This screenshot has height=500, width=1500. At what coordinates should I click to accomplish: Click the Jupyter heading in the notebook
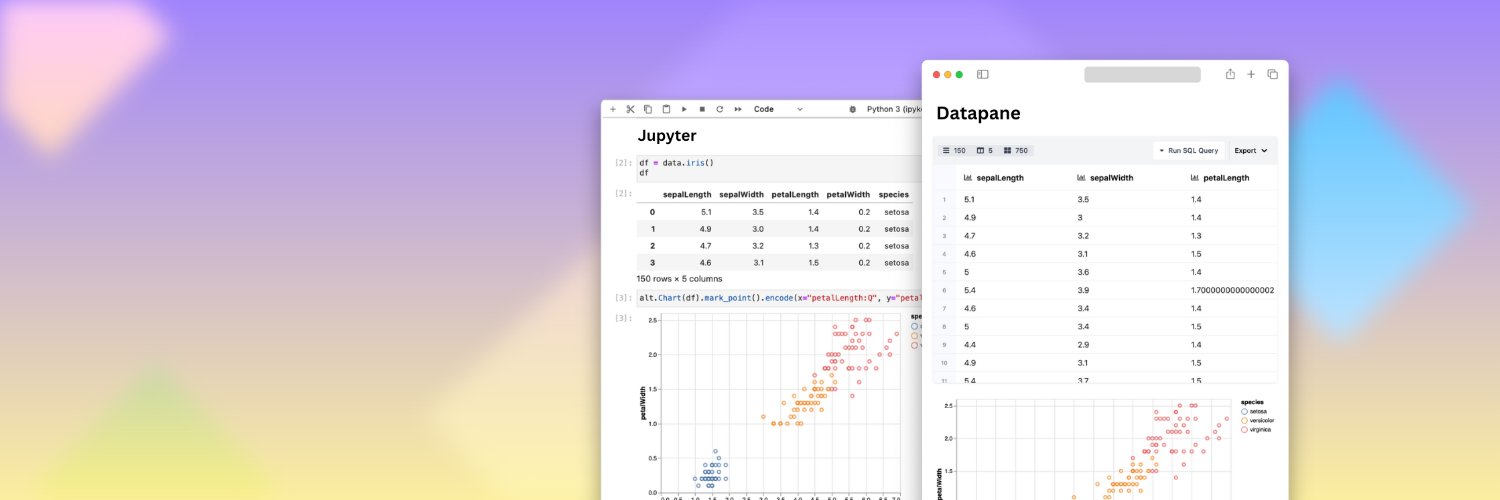[667, 136]
